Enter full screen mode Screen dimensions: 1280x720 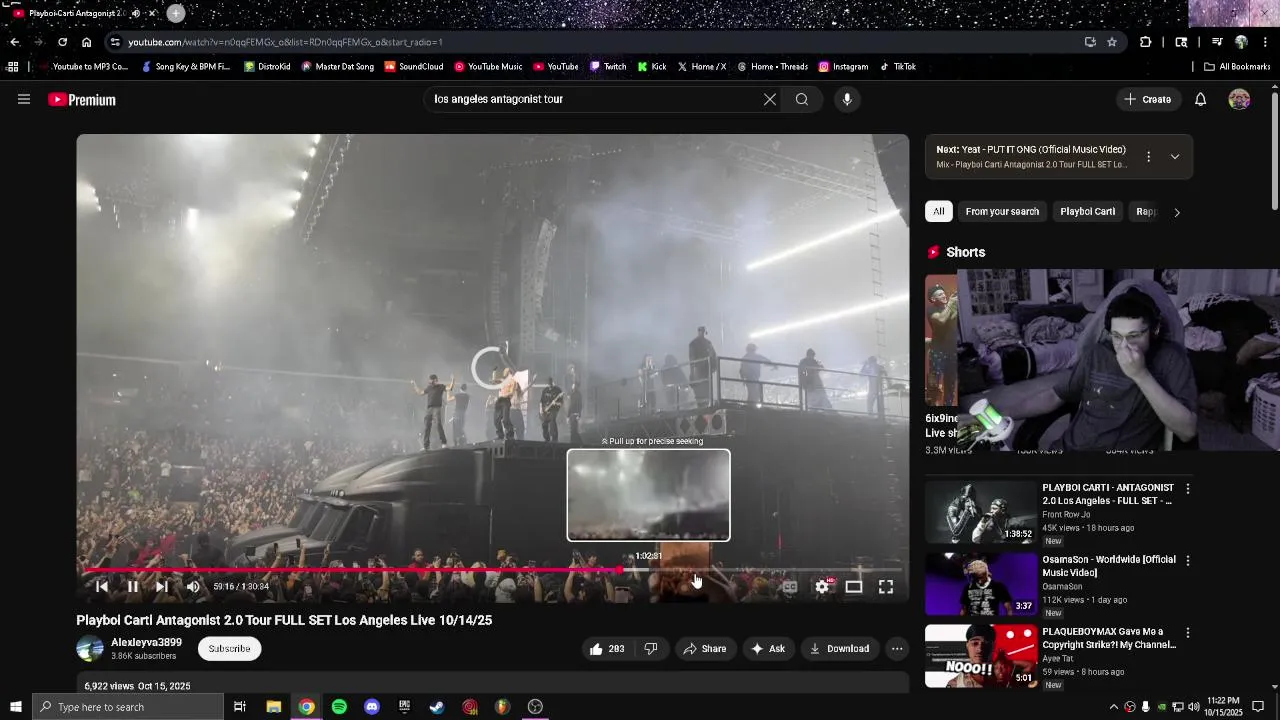(886, 587)
